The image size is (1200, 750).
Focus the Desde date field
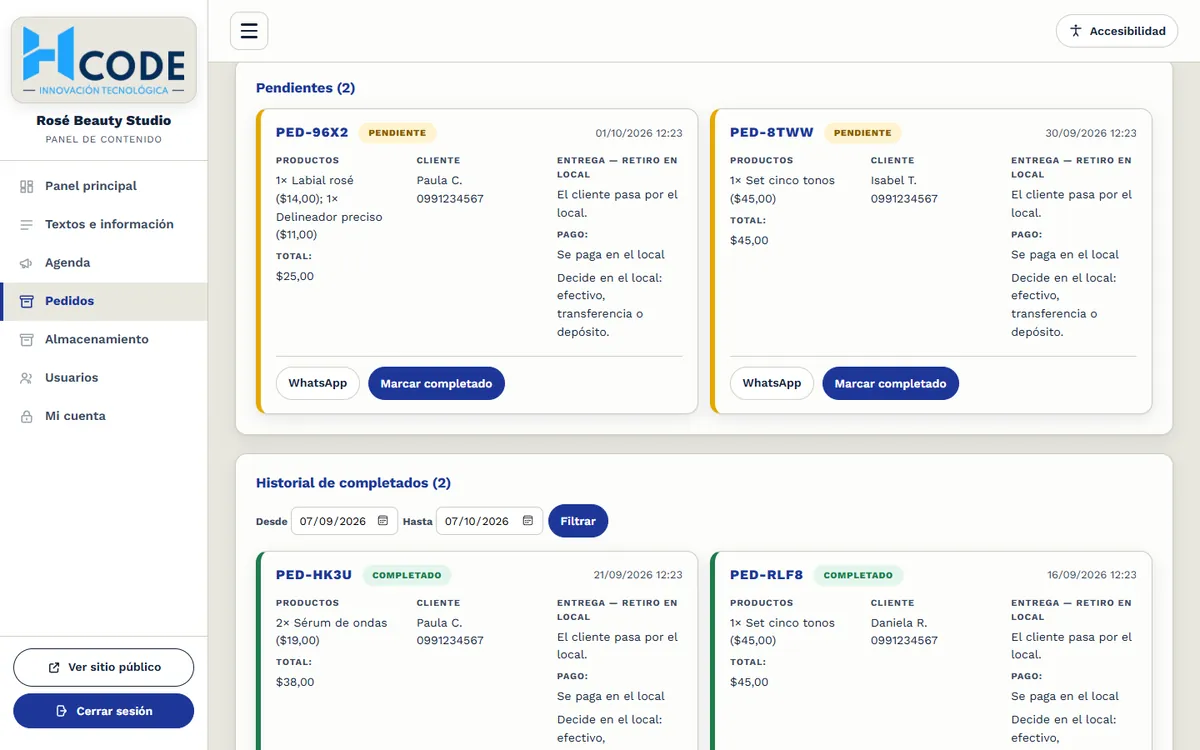coord(345,521)
